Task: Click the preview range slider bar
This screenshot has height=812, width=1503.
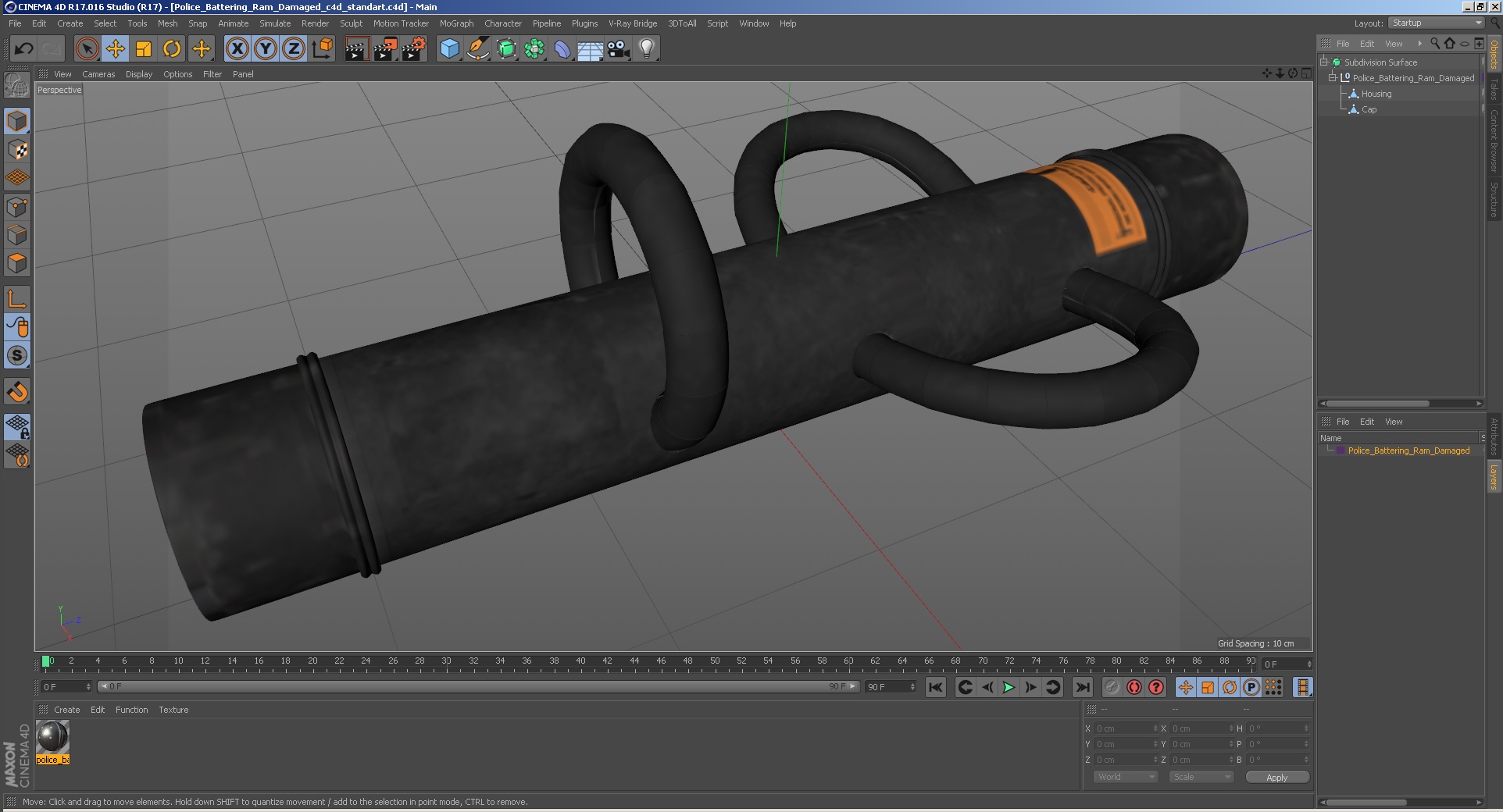Action: coord(478,686)
